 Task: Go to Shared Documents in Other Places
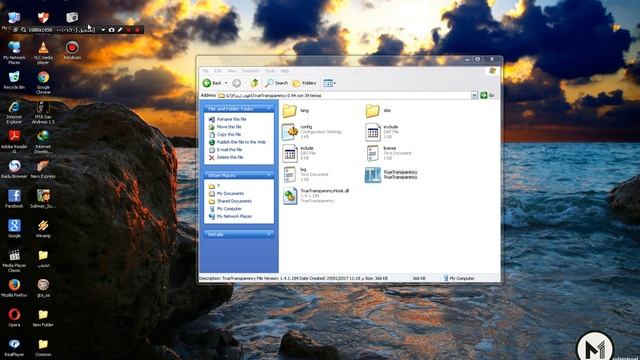click(x=234, y=201)
